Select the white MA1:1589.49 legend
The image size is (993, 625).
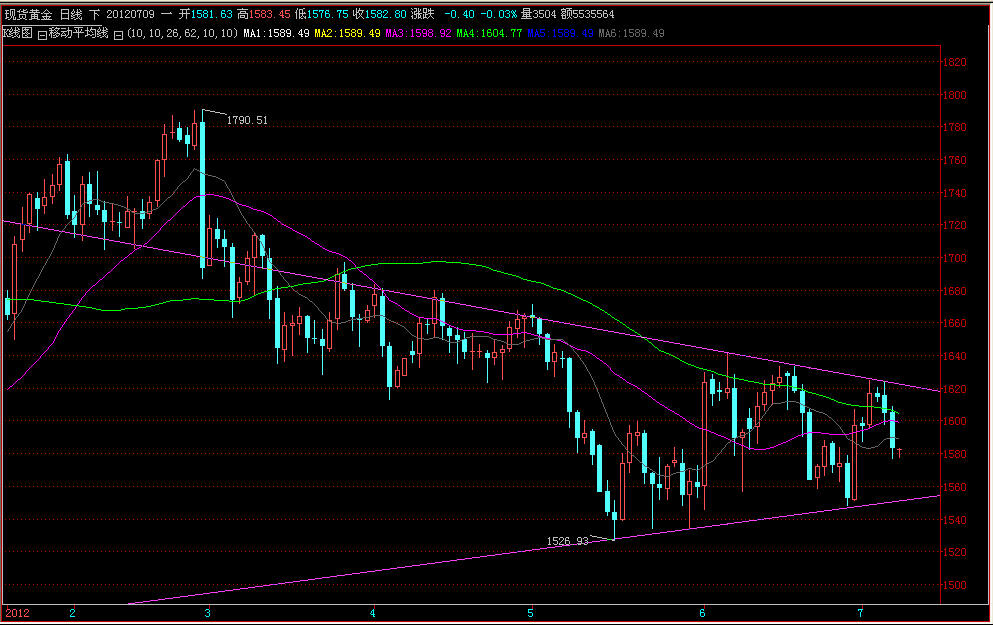click(277, 34)
